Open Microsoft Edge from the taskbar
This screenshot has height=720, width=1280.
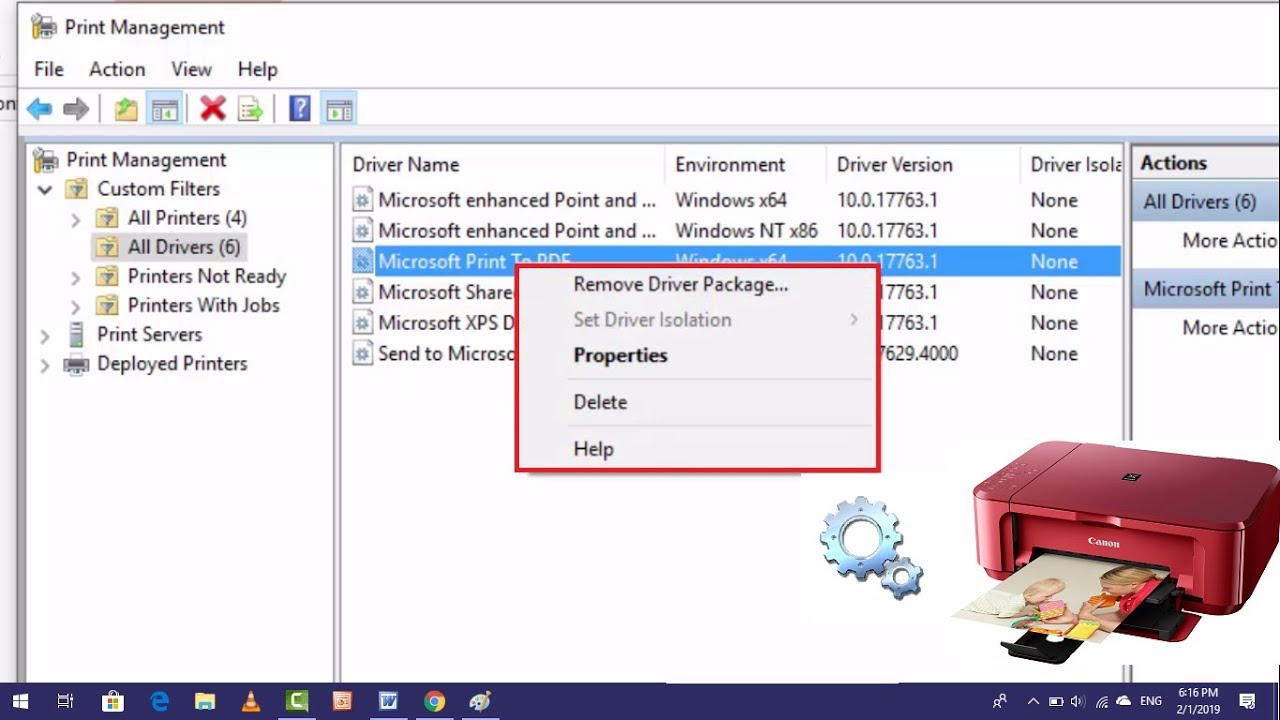click(159, 701)
